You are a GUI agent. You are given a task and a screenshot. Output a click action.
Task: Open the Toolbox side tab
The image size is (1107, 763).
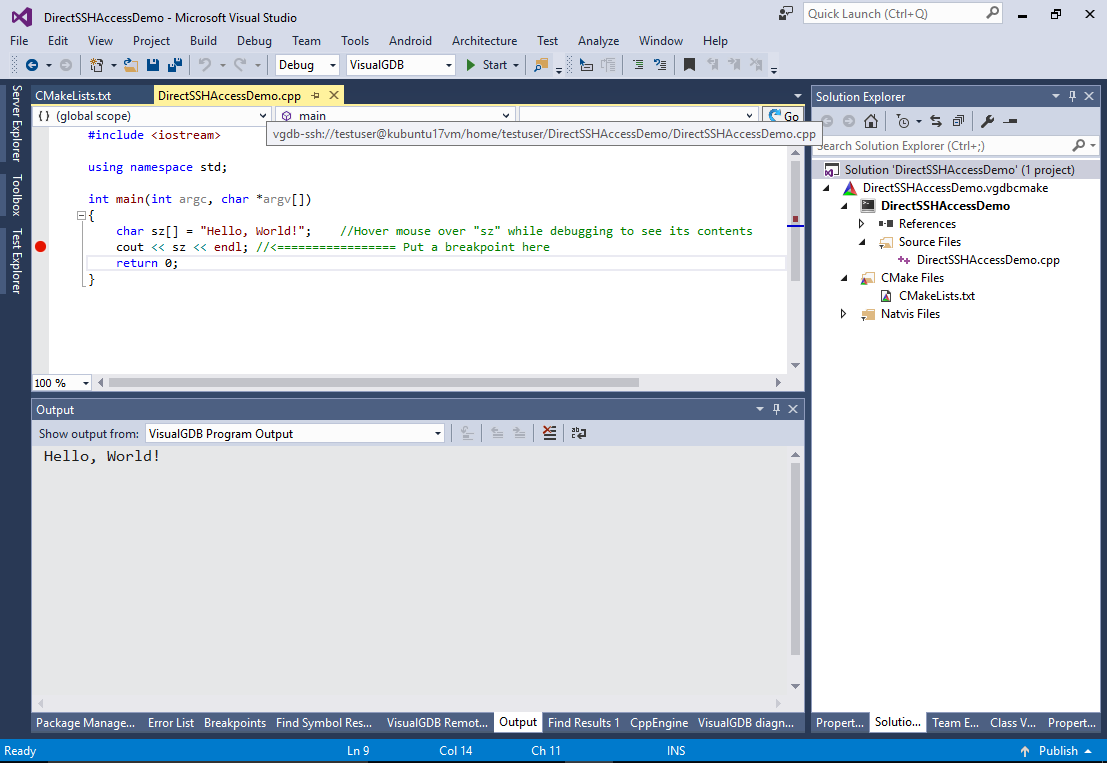[x=16, y=195]
